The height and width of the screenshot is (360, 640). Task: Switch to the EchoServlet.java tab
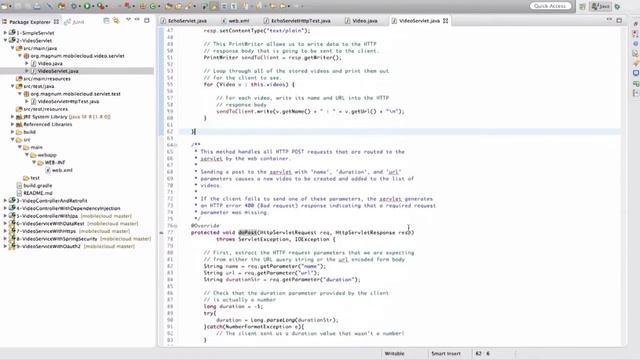click(184, 20)
